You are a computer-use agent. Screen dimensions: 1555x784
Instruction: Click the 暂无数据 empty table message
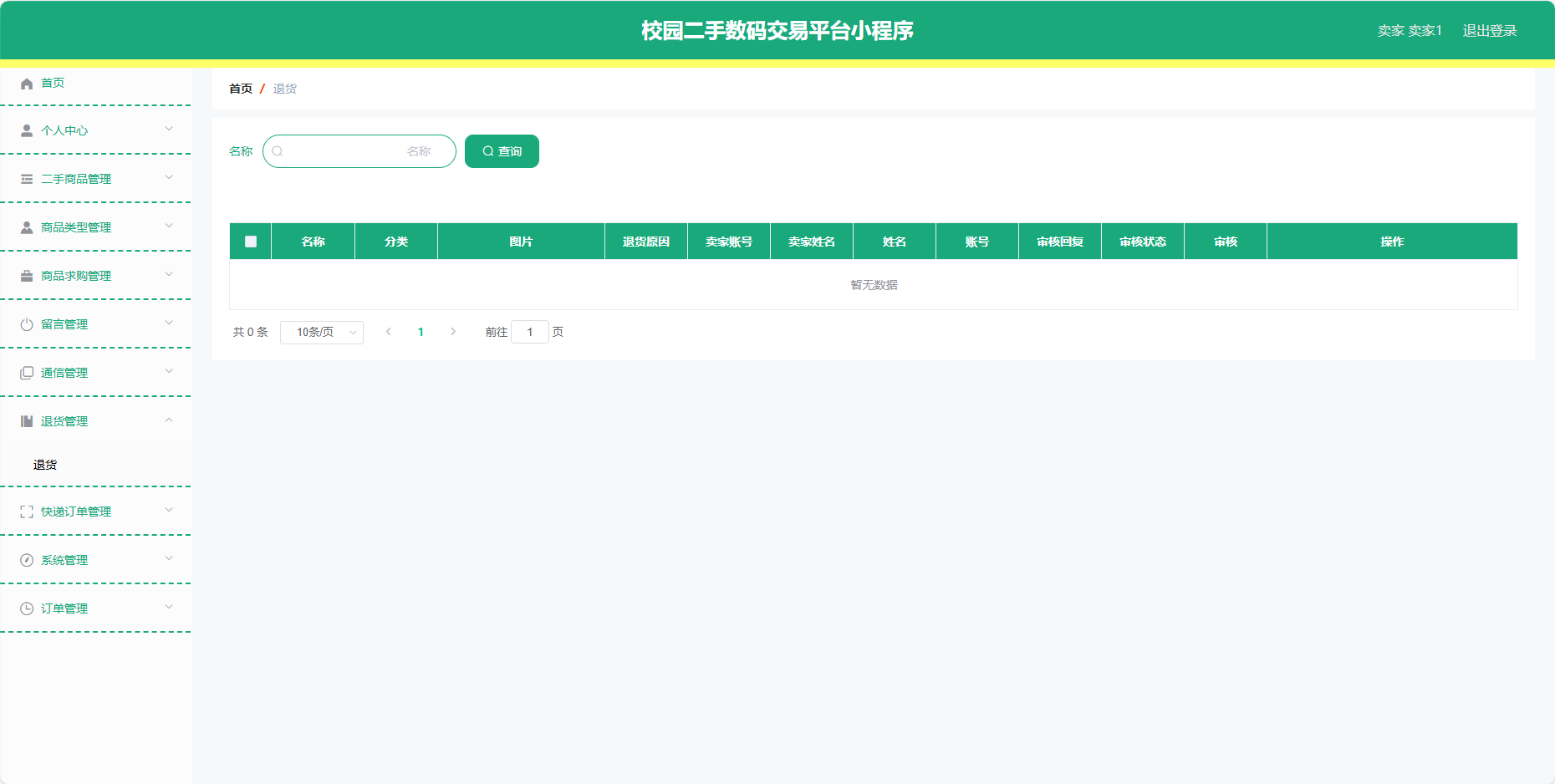point(874,285)
